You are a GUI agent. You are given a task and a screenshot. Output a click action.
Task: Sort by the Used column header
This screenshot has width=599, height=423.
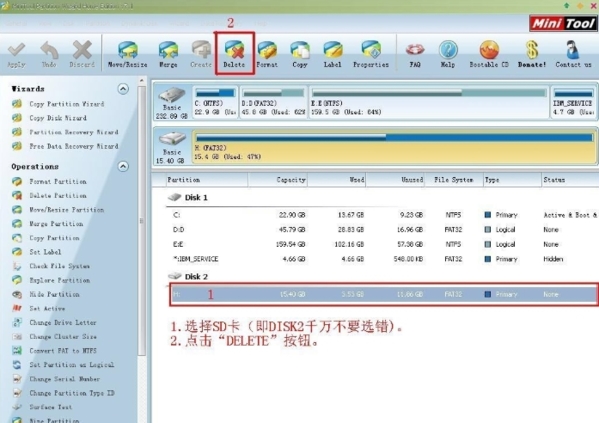[337, 180]
